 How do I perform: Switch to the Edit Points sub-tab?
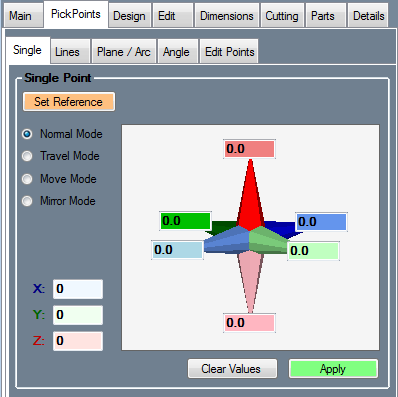(x=229, y=52)
